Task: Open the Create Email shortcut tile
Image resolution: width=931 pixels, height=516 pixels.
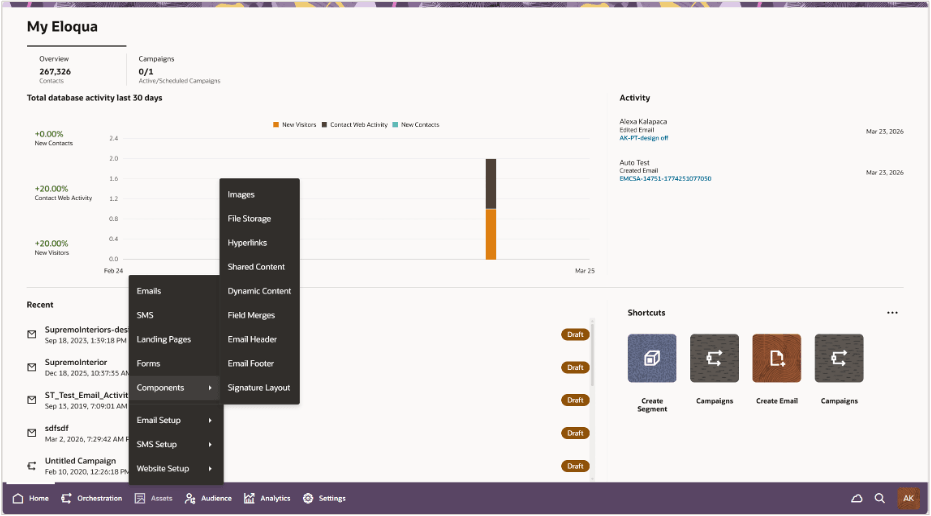Action: pyautogui.click(x=777, y=358)
